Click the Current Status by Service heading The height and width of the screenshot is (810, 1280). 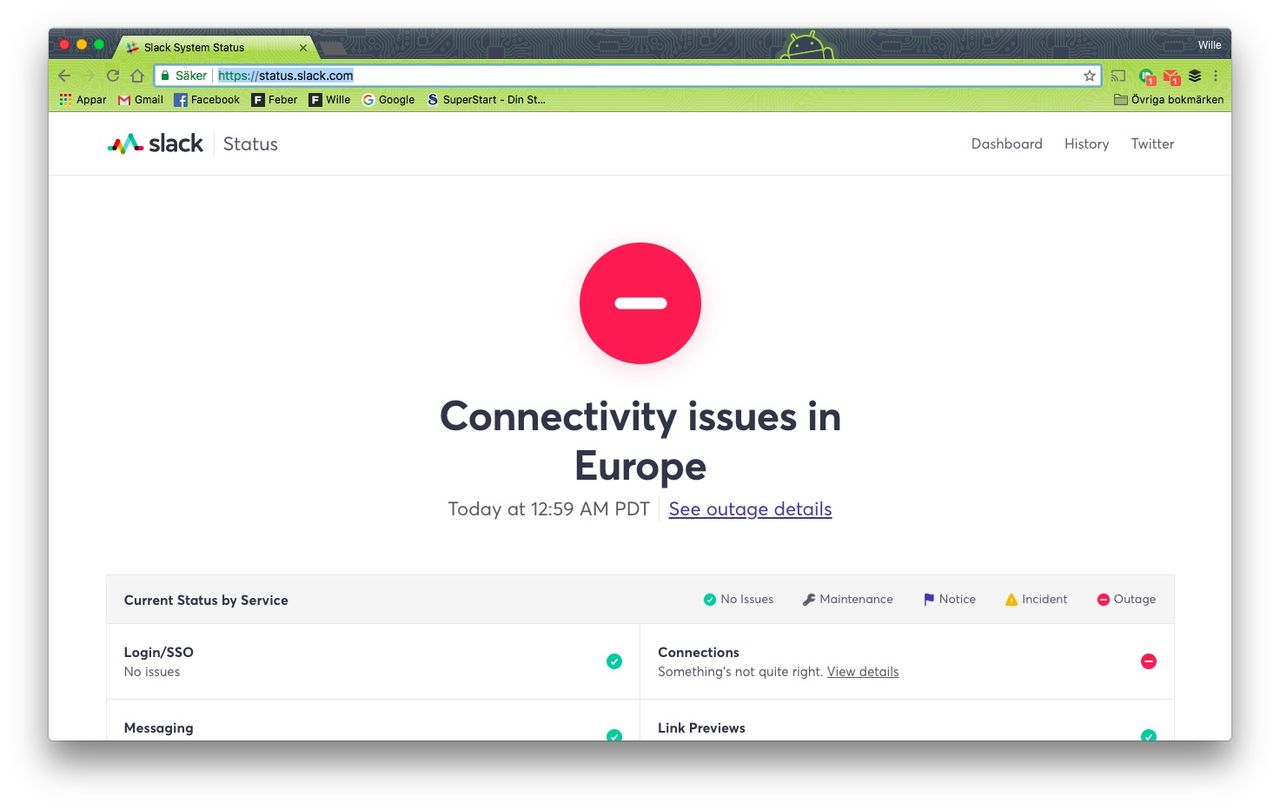tap(206, 600)
